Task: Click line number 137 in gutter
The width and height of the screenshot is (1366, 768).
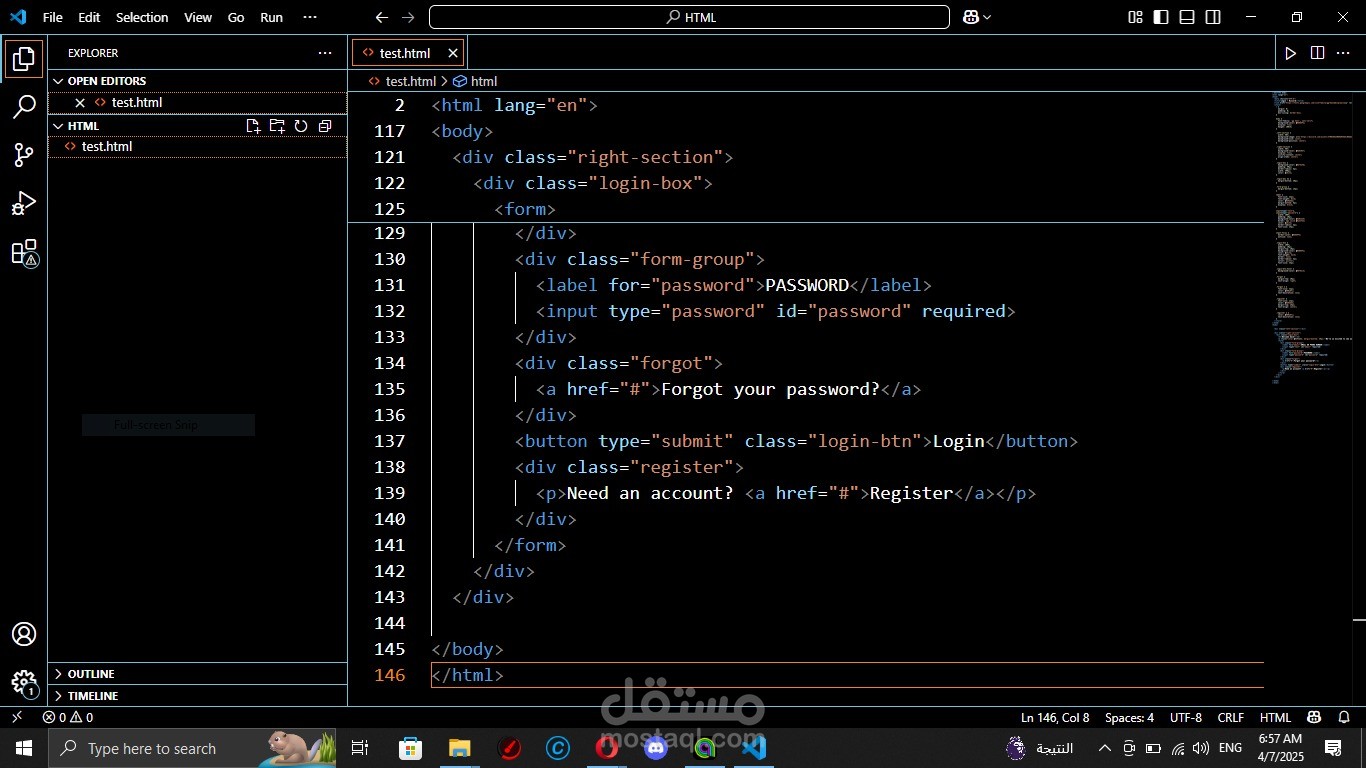Action: click(x=389, y=441)
